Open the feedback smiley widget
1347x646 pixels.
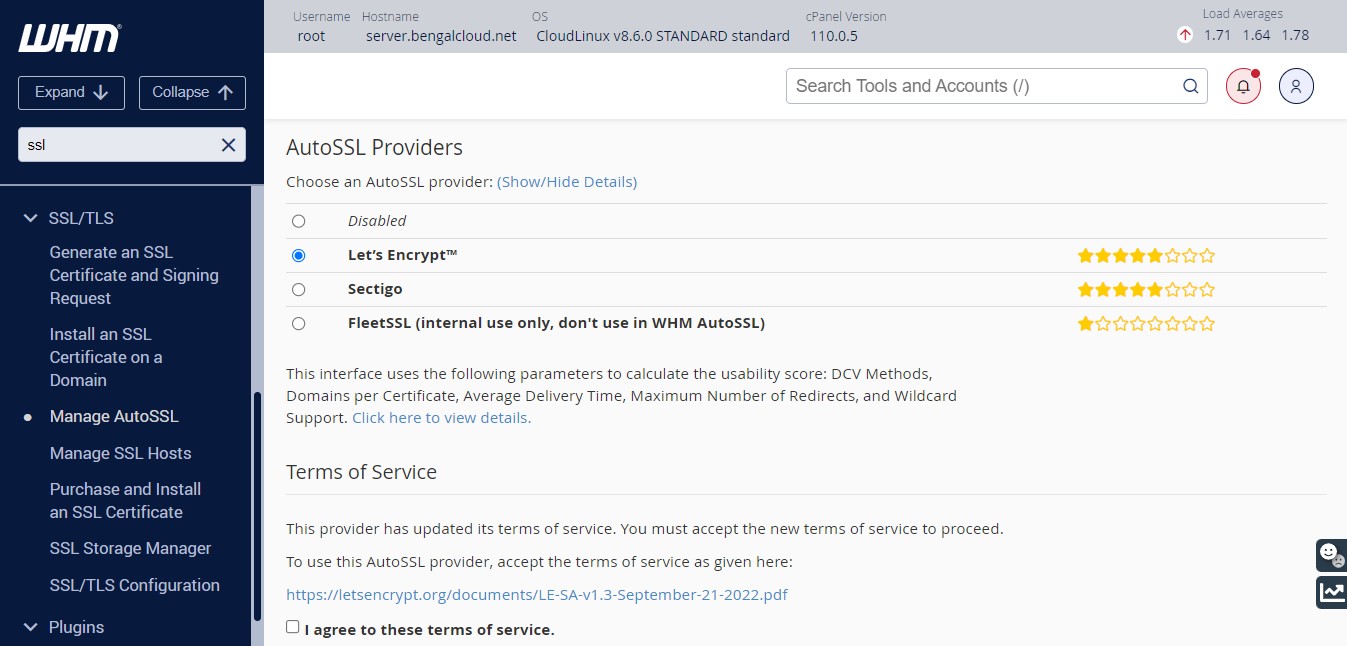click(1330, 555)
